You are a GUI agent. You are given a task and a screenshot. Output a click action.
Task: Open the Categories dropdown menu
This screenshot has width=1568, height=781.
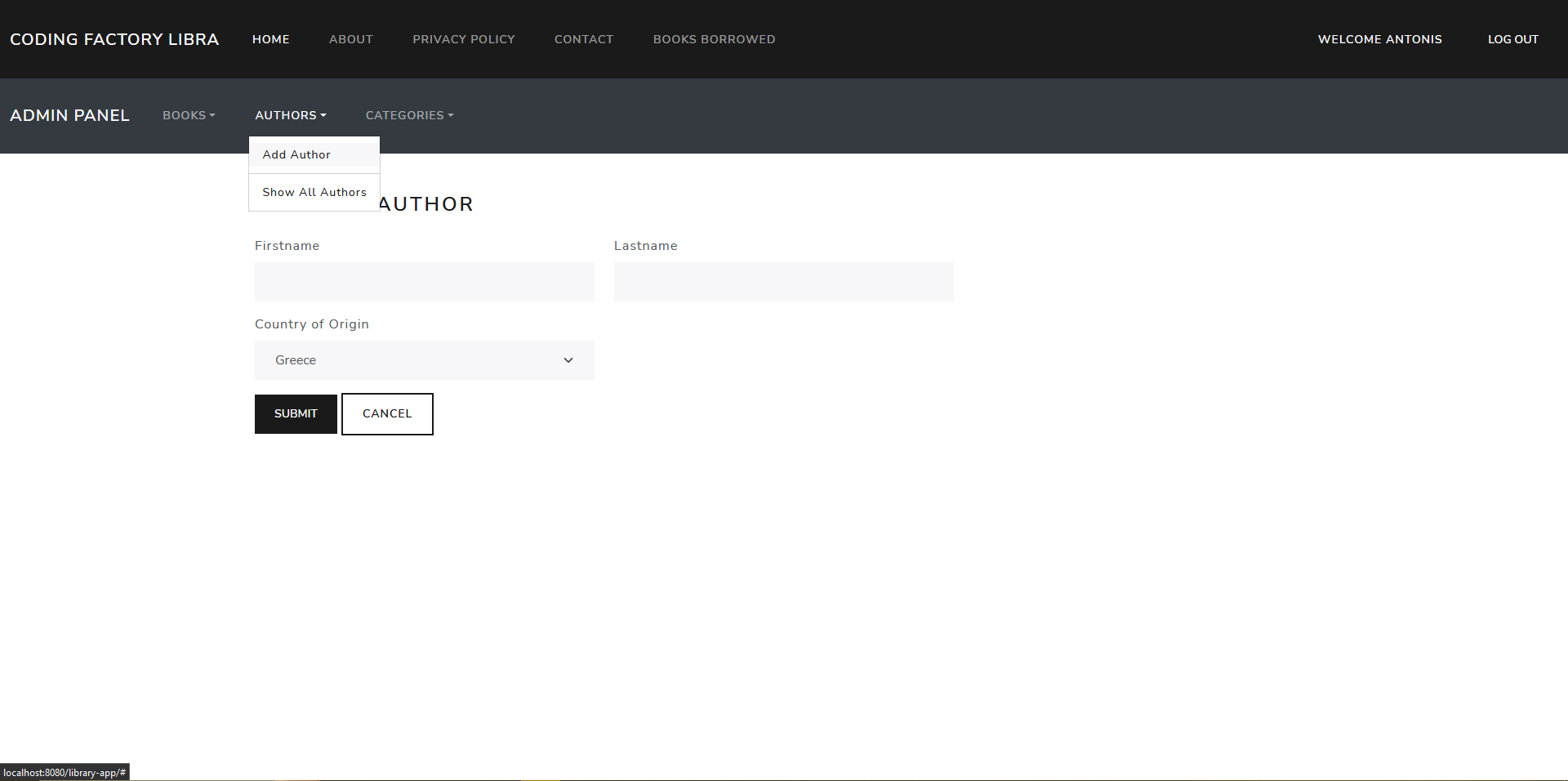point(409,115)
